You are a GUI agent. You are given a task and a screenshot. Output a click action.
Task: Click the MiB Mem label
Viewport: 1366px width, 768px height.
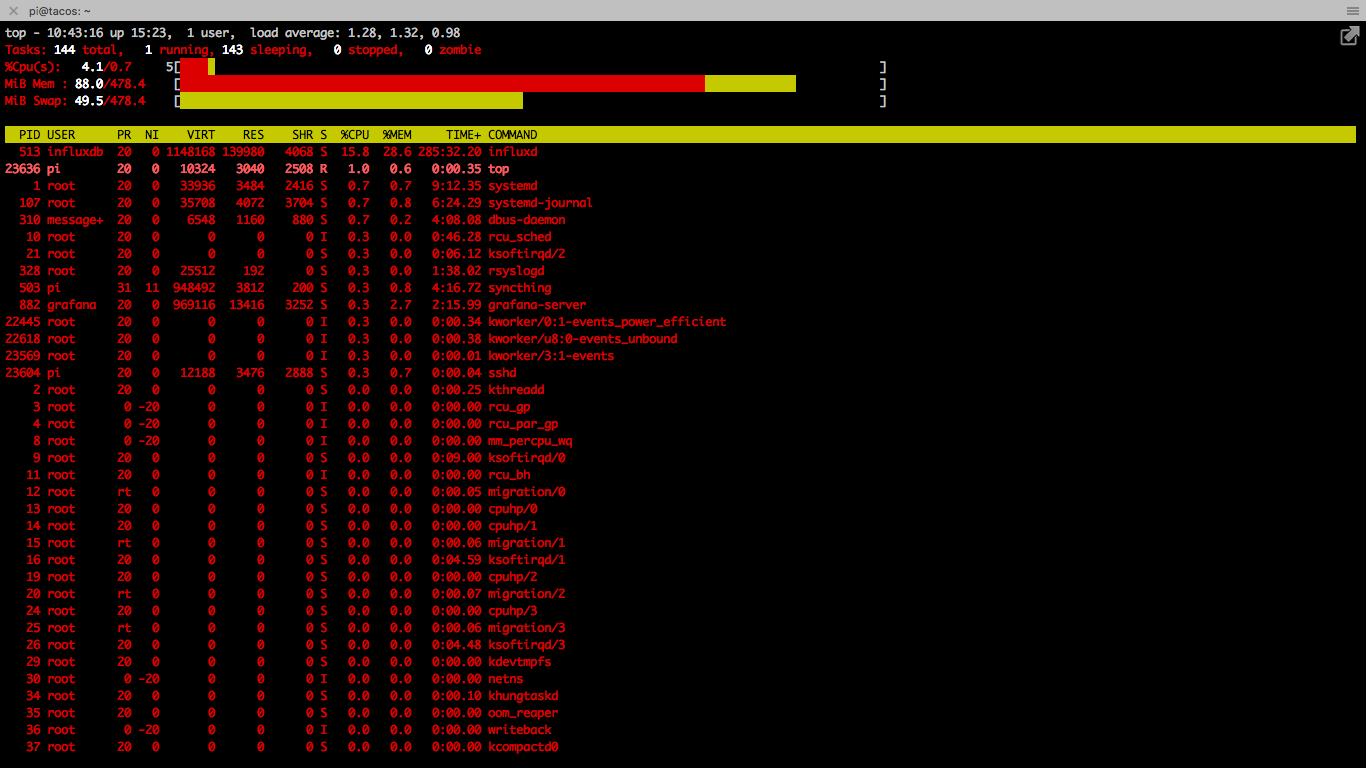[37, 84]
